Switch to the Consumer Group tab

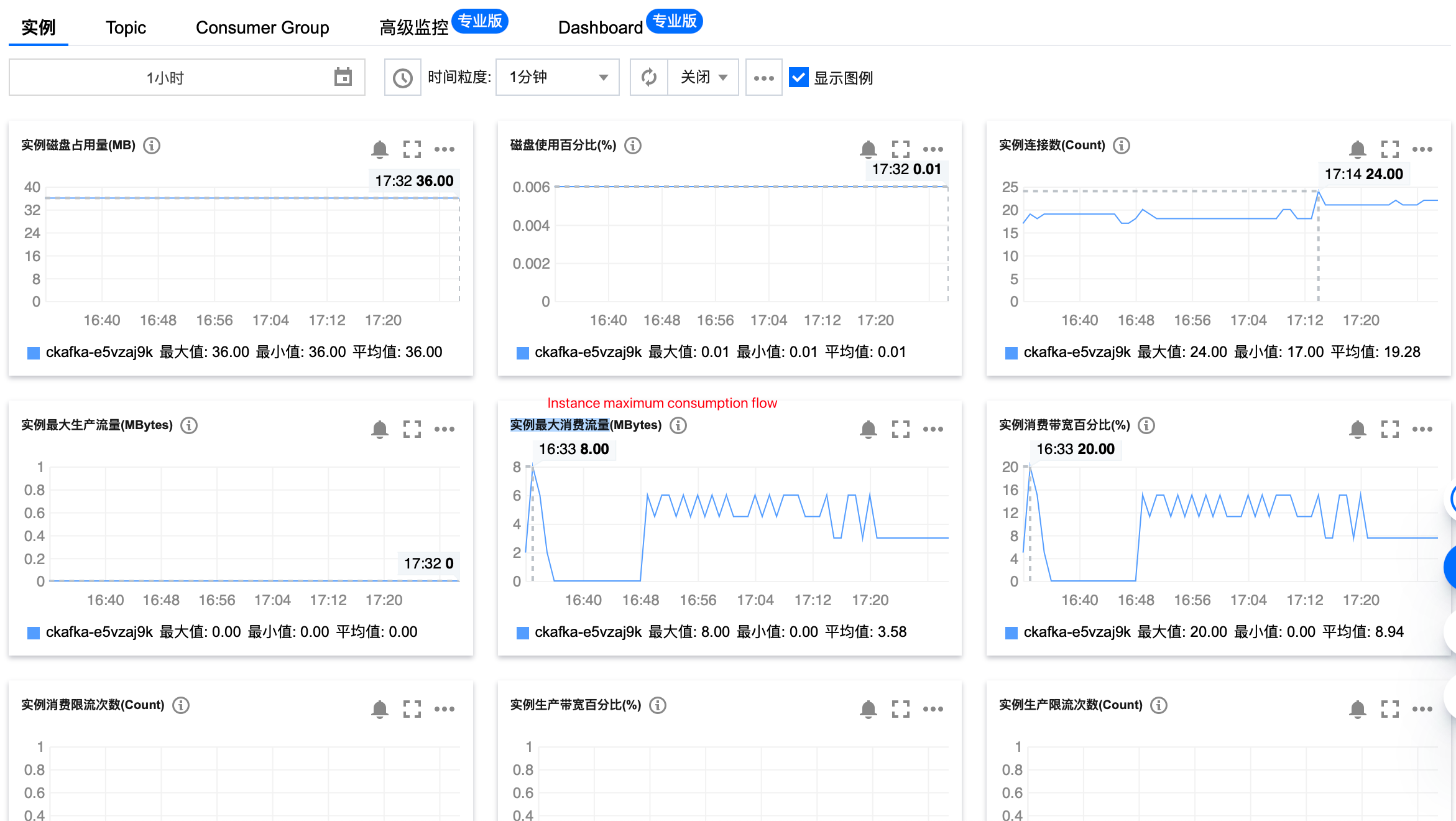pyautogui.click(x=262, y=27)
